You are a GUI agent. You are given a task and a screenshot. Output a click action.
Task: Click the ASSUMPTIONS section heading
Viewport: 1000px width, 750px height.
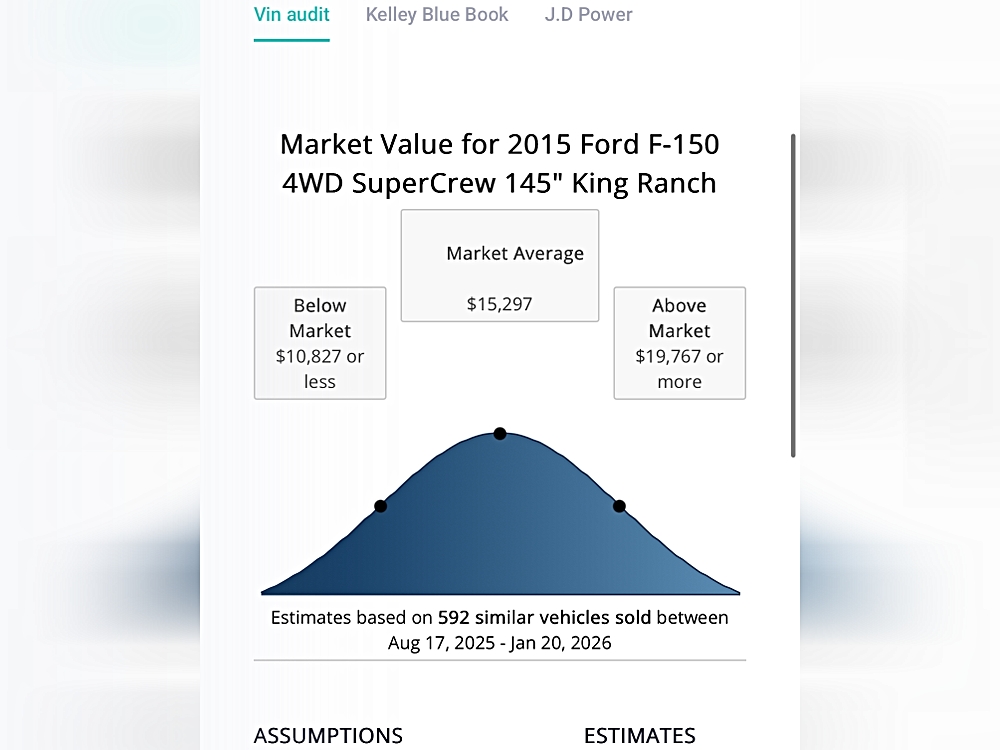pos(328,736)
